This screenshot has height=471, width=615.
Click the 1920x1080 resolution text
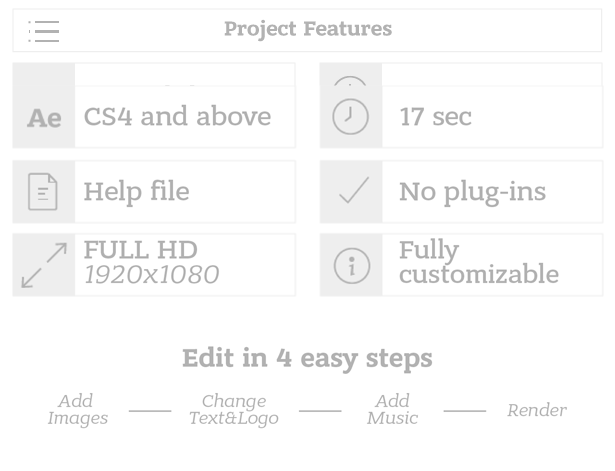point(151,275)
